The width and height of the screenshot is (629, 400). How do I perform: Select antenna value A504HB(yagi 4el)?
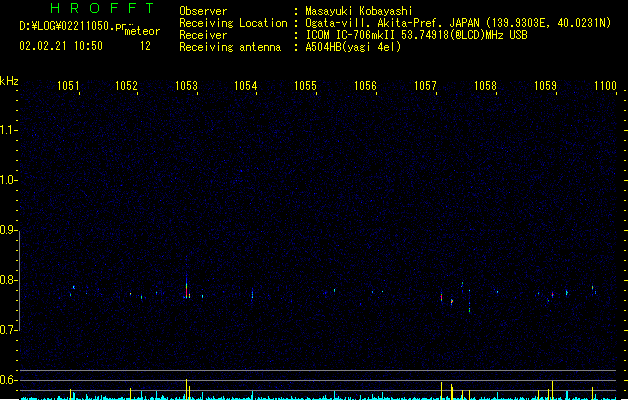point(353,47)
